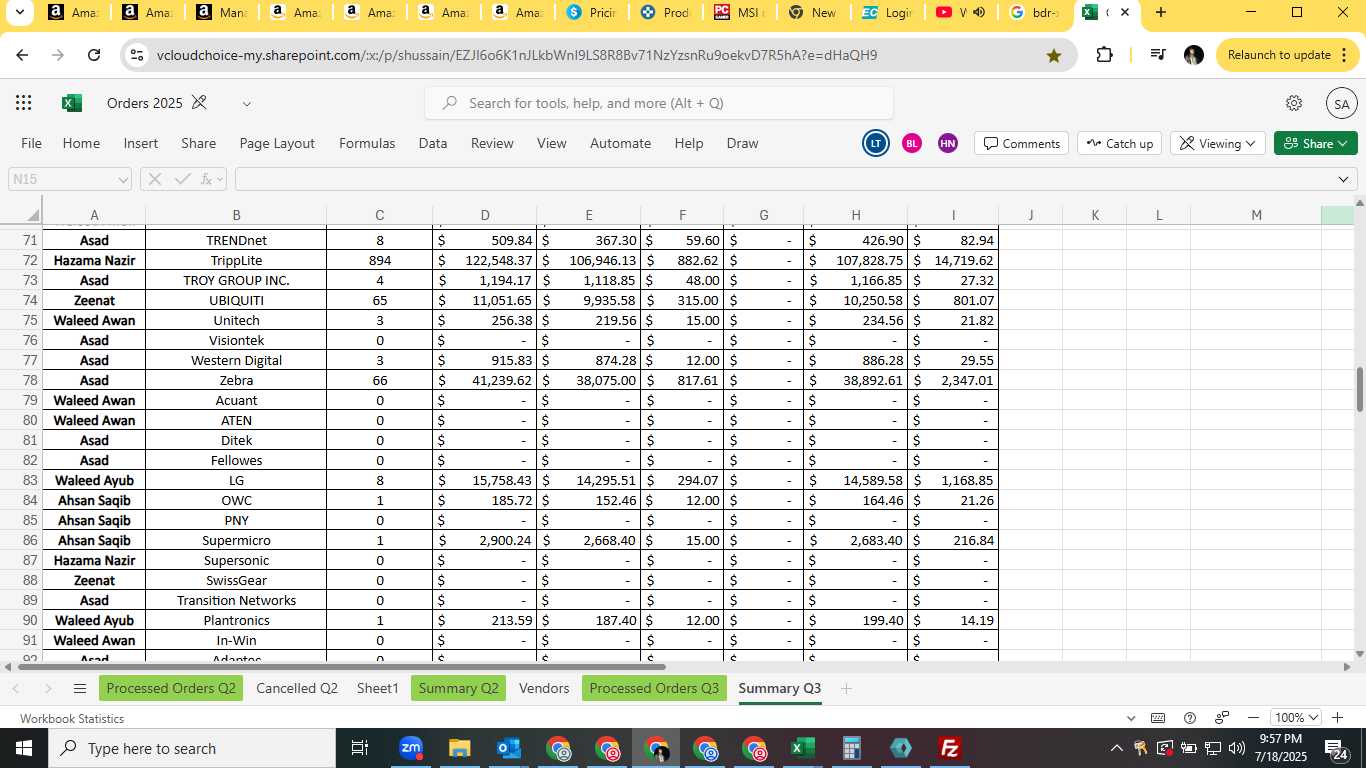Switch to the Cancelled Q2 sheet tab
The image size is (1366, 768).
tap(297, 688)
